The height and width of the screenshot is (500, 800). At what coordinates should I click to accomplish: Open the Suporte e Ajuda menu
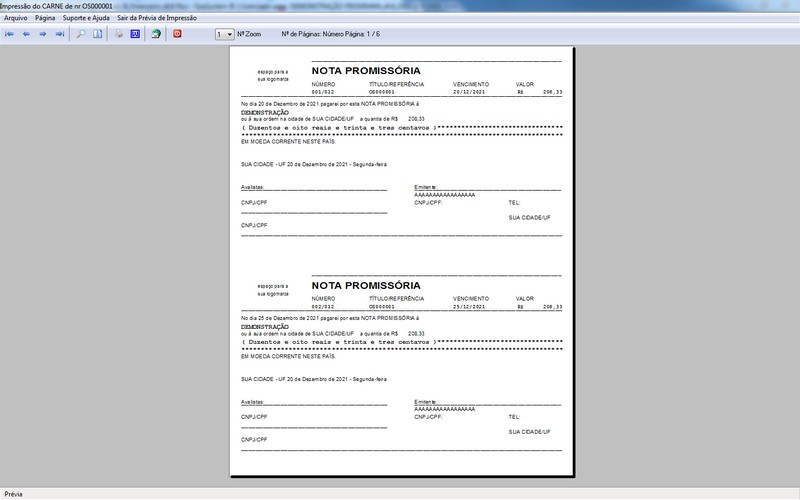click(x=86, y=18)
